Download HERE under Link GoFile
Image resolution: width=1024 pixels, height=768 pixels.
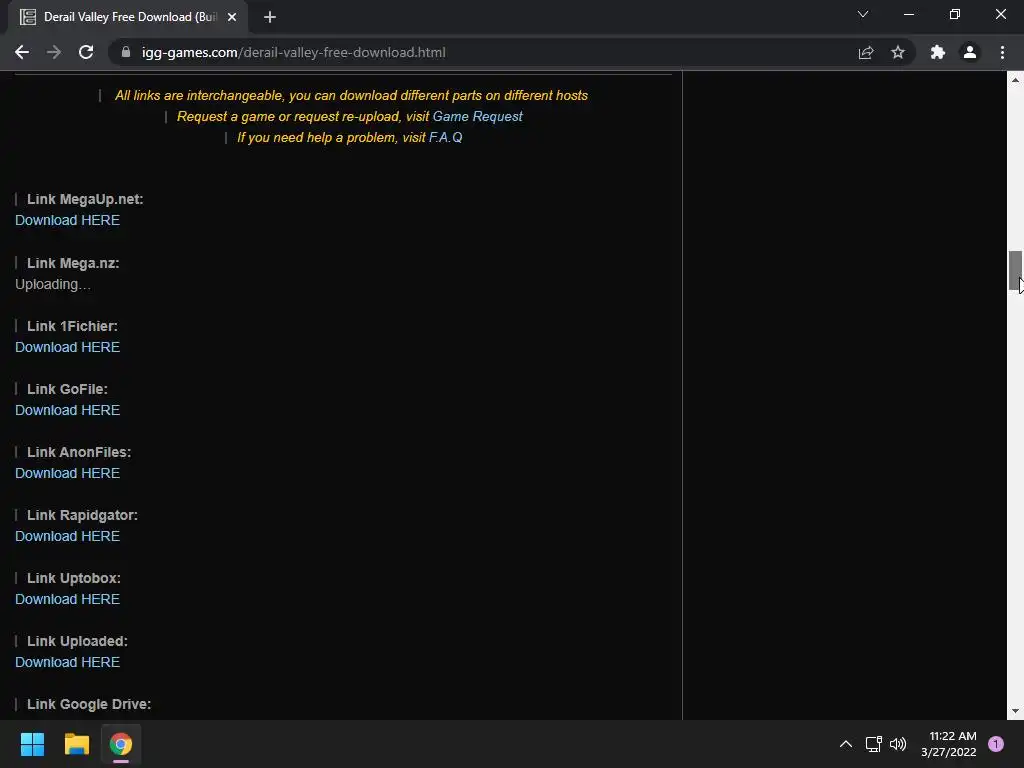pos(67,410)
